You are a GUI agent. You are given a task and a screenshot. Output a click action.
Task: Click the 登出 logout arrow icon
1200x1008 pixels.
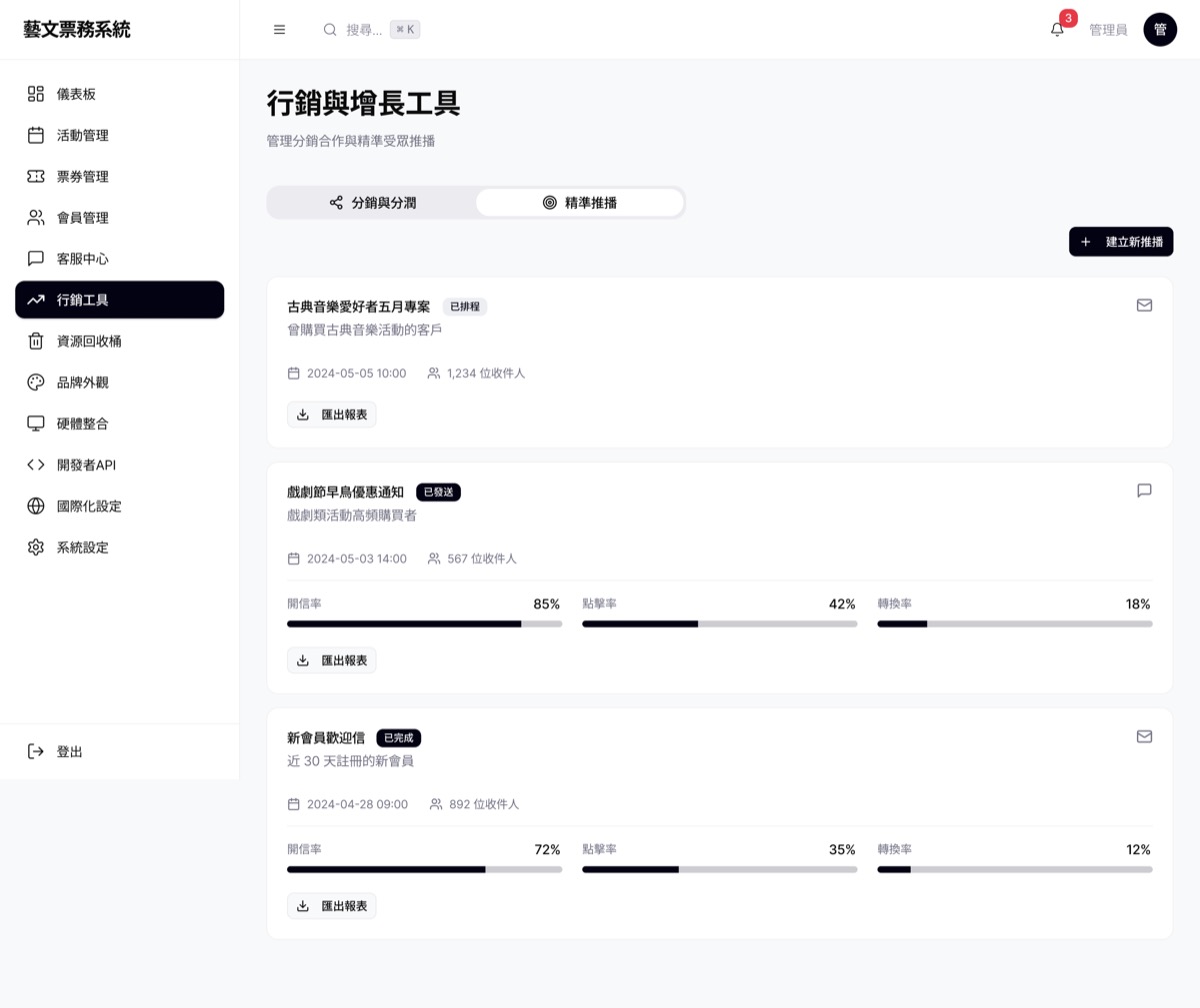point(36,751)
